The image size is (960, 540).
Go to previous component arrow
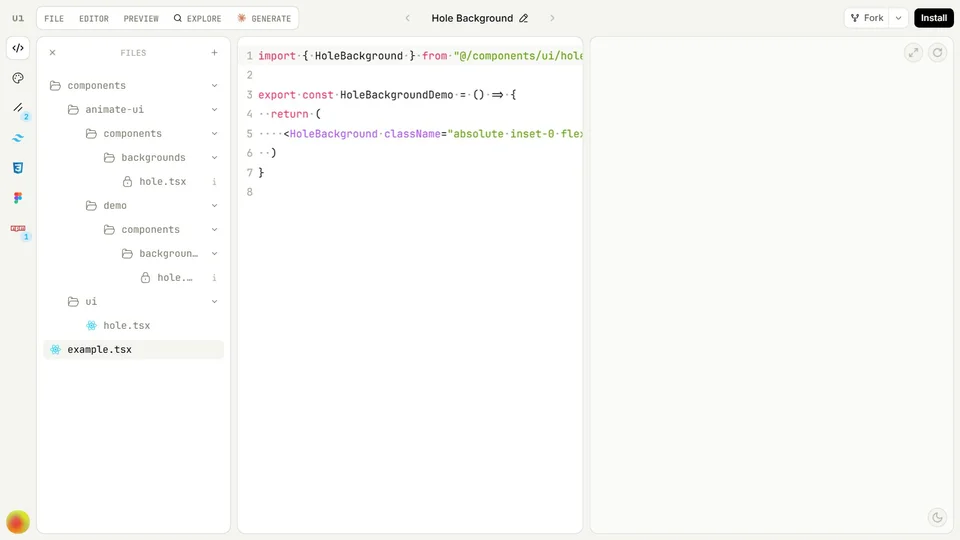(408, 18)
